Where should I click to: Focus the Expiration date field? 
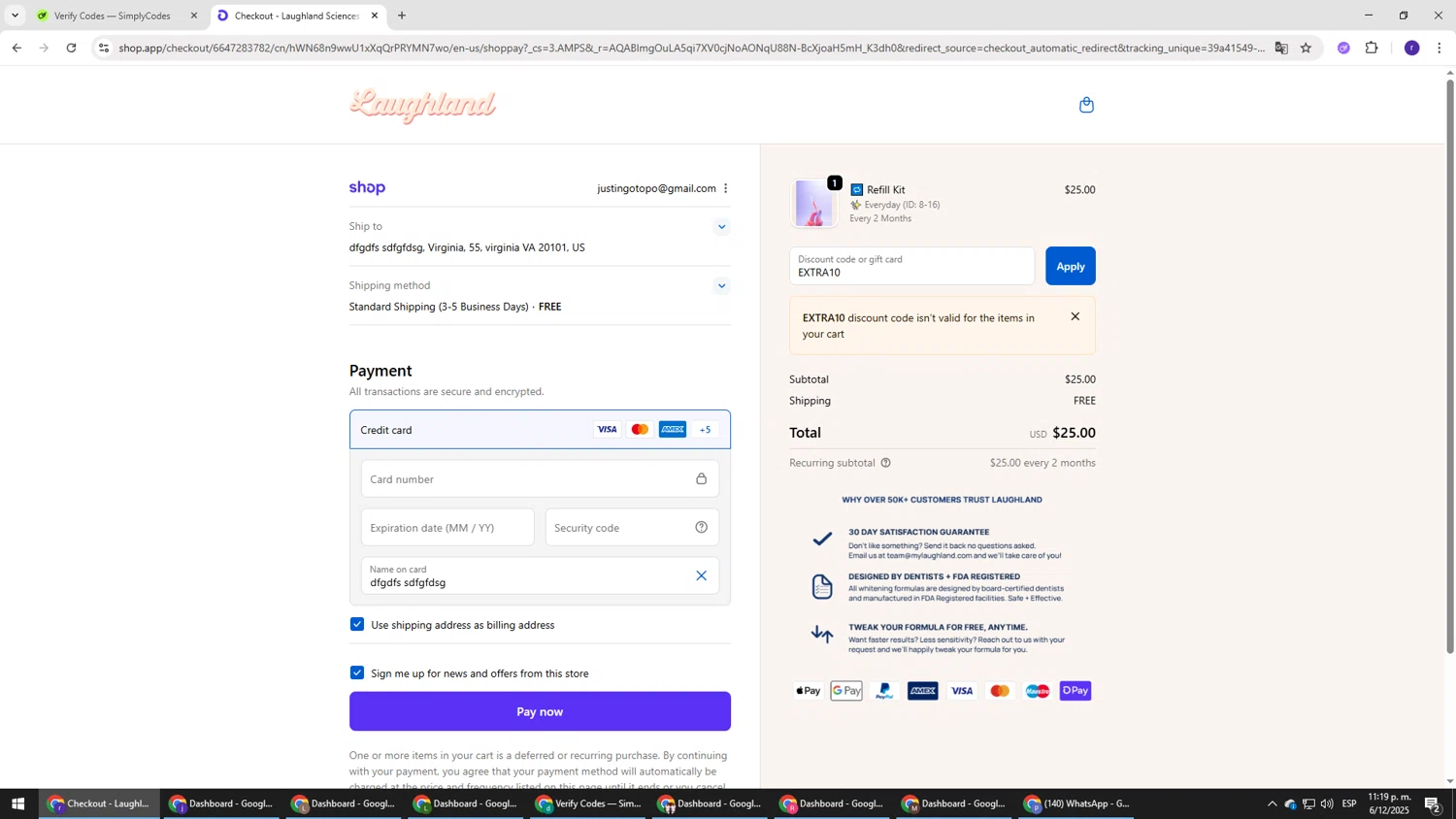click(447, 528)
